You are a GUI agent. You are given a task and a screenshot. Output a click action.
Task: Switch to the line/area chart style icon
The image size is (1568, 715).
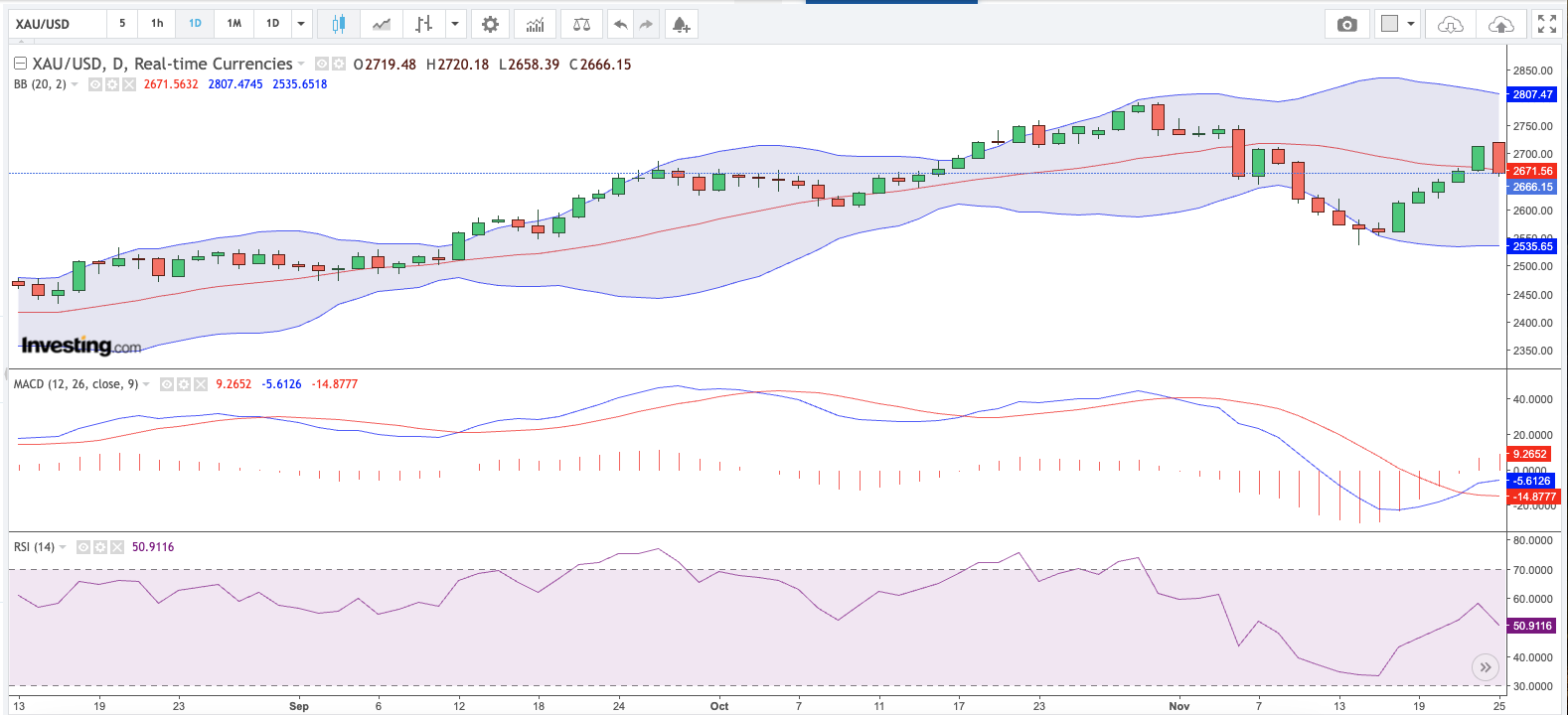(x=382, y=24)
